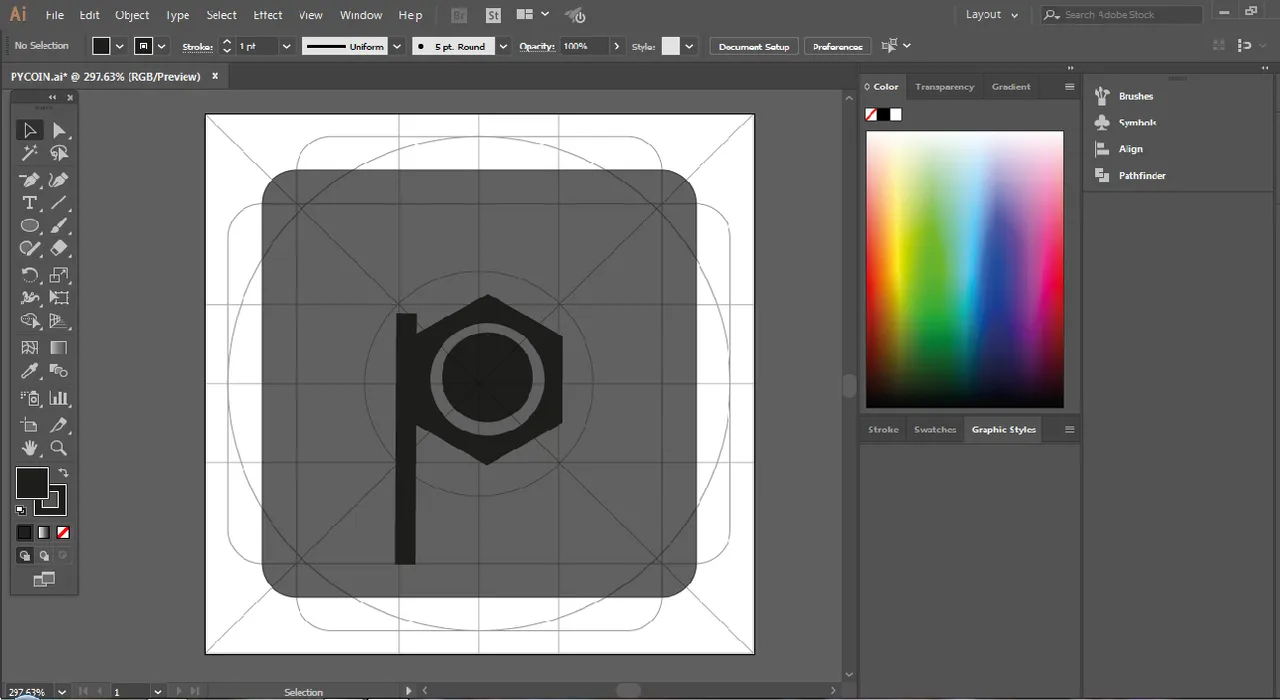Open the Layout workspace switcher
Viewport: 1280px width, 700px height.
(x=992, y=15)
